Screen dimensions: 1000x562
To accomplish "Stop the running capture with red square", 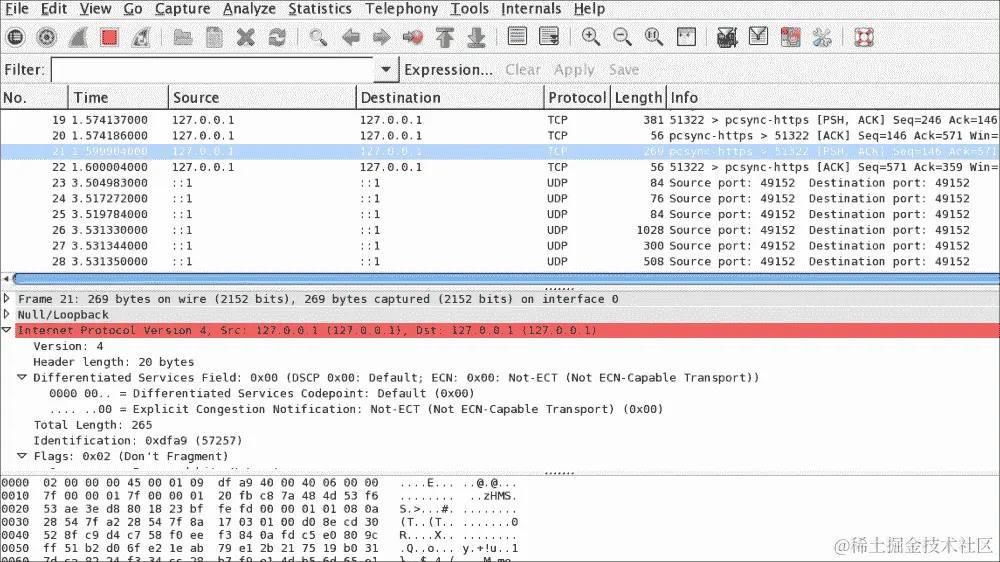I will click(109, 38).
